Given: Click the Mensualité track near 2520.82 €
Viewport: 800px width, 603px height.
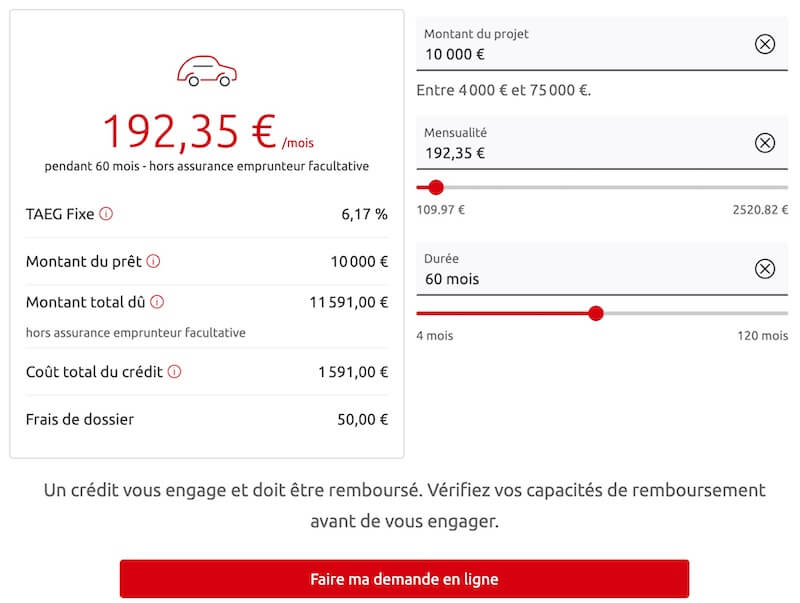Looking at the screenshot, I should click(775, 187).
